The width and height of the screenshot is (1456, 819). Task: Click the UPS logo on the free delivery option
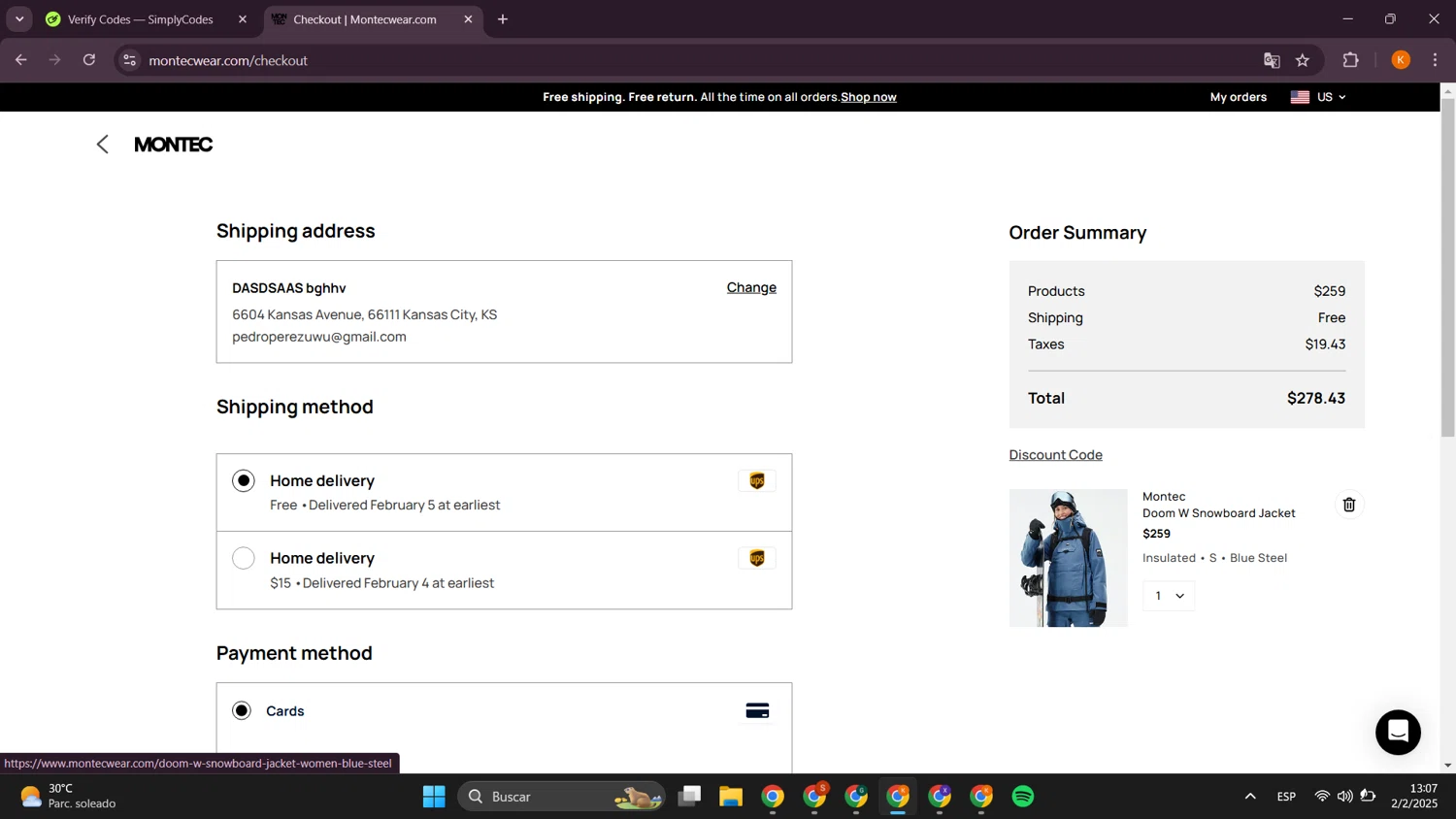[x=757, y=481]
